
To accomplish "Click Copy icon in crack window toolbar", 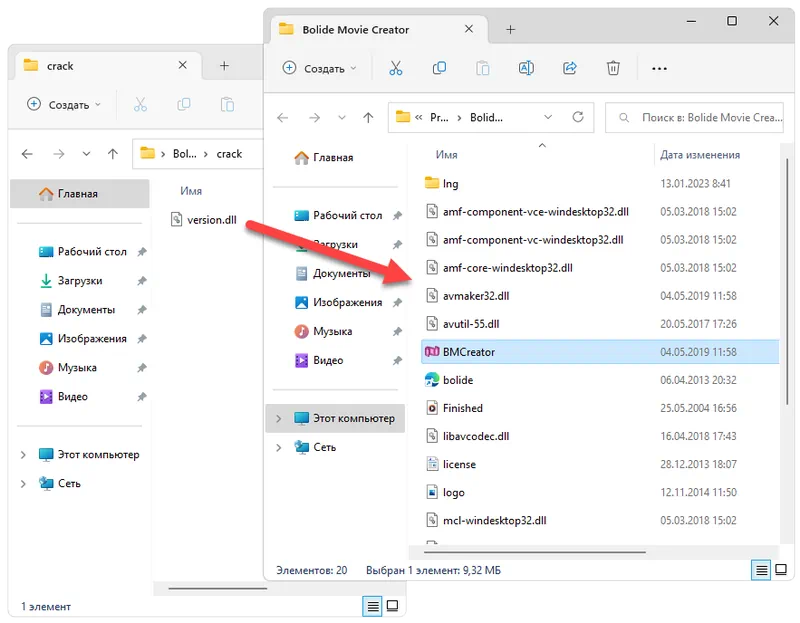I will click(184, 105).
